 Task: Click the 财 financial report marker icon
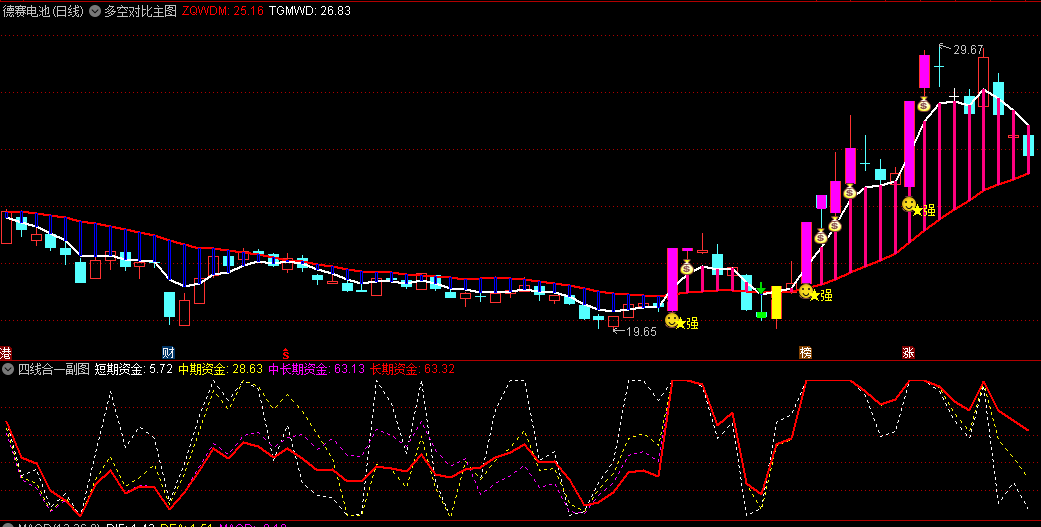(169, 352)
